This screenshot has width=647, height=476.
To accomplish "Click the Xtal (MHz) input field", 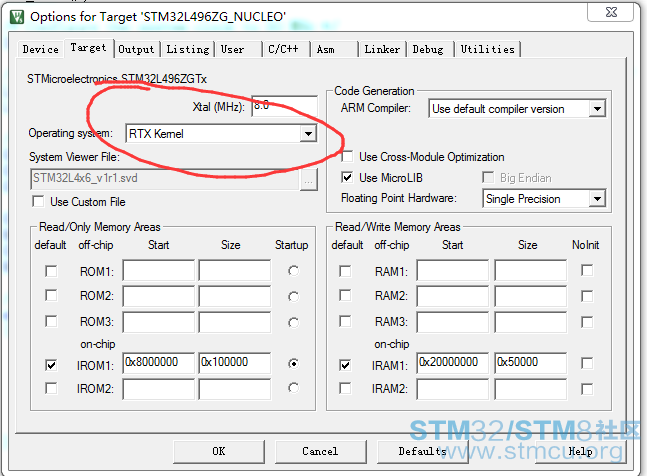I will coord(285,106).
